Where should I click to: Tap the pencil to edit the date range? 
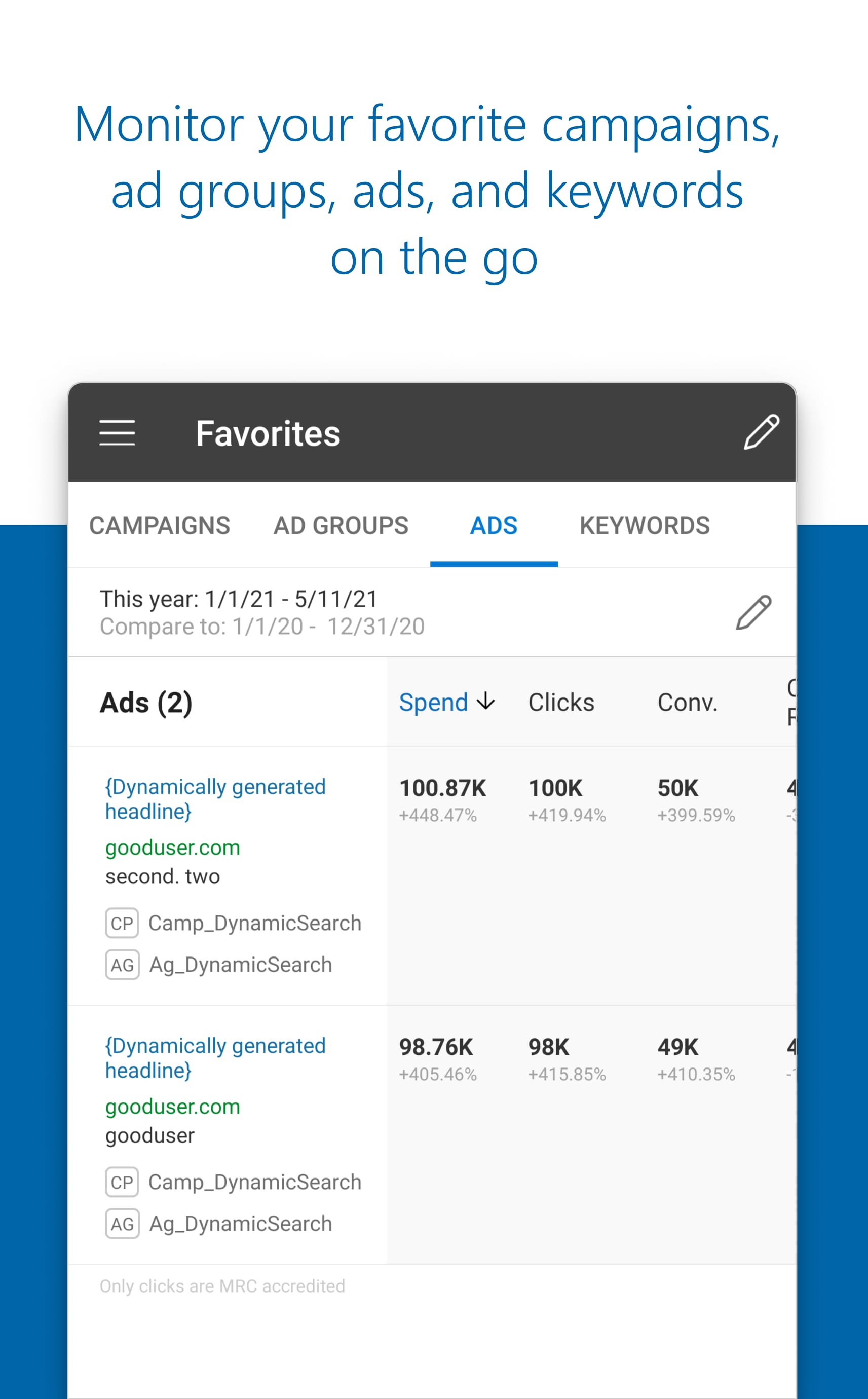point(755,612)
